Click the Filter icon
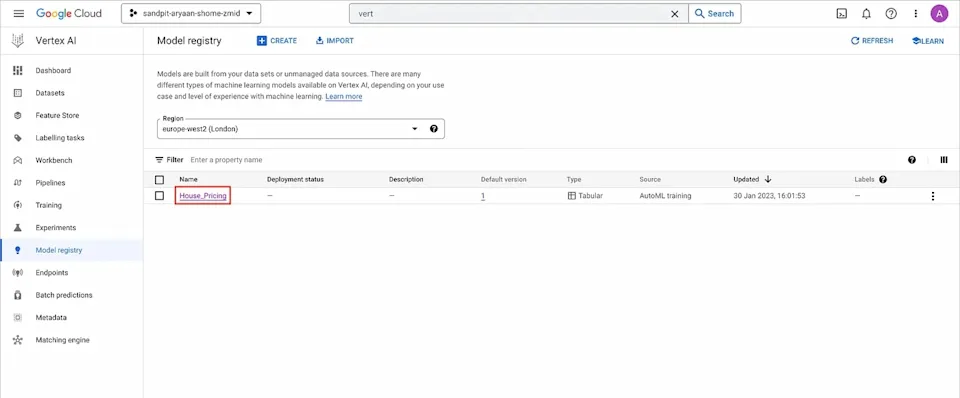Viewport: 960px width, 398px height. [159, 160]
